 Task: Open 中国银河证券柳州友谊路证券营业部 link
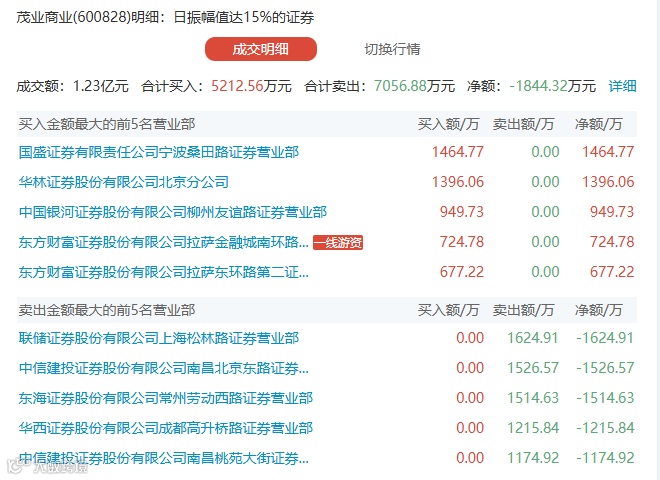click(x=173, y=212)
